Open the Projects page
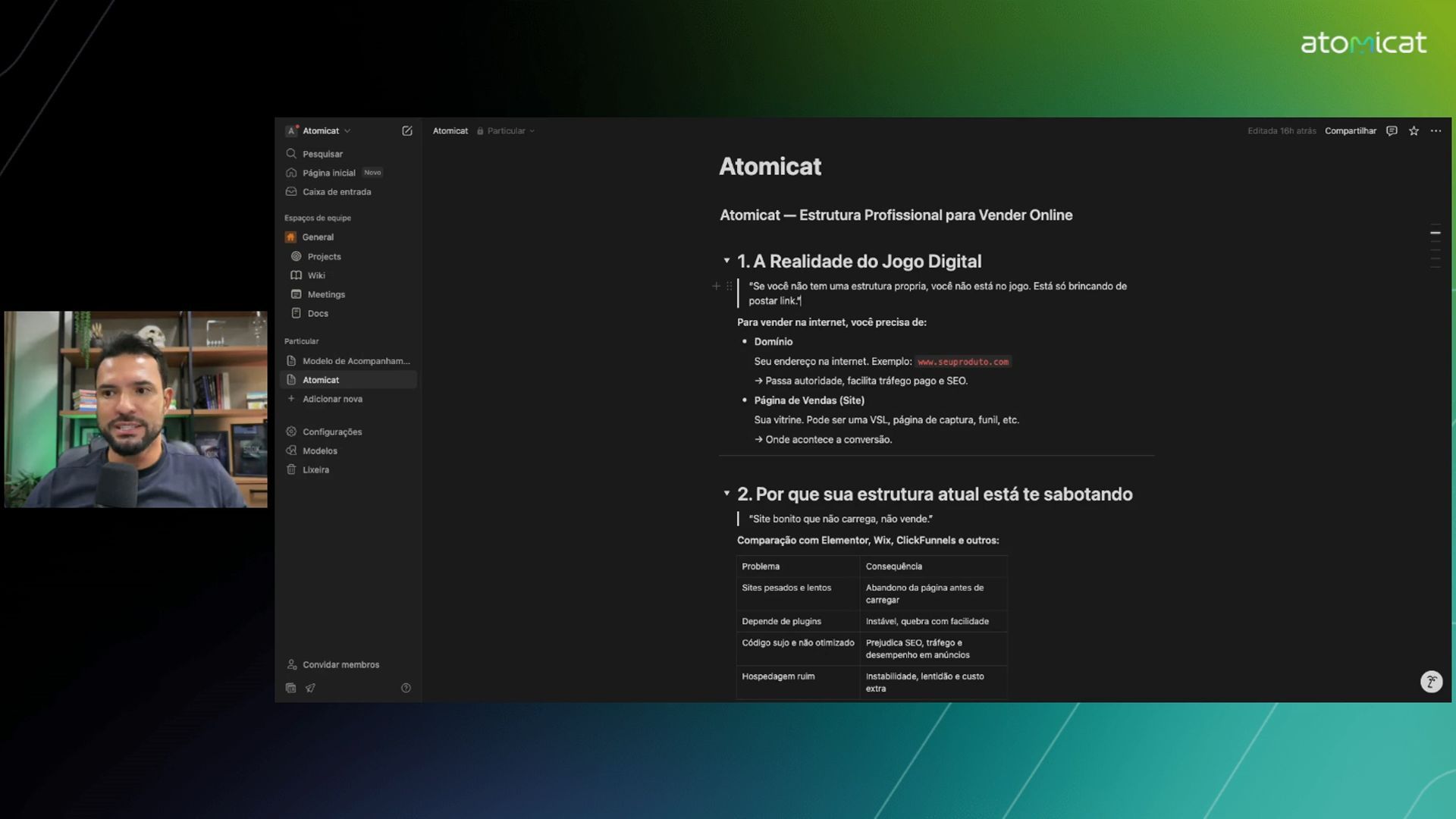The width and height of the screenshot is (1456, 819). (x=349, y=256)
